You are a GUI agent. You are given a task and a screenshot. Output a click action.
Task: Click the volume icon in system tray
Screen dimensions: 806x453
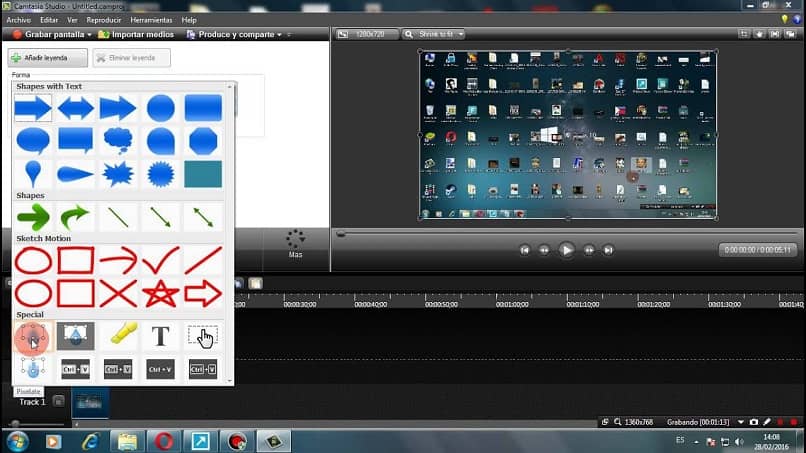pyautogui.click(x=739, y=442)
